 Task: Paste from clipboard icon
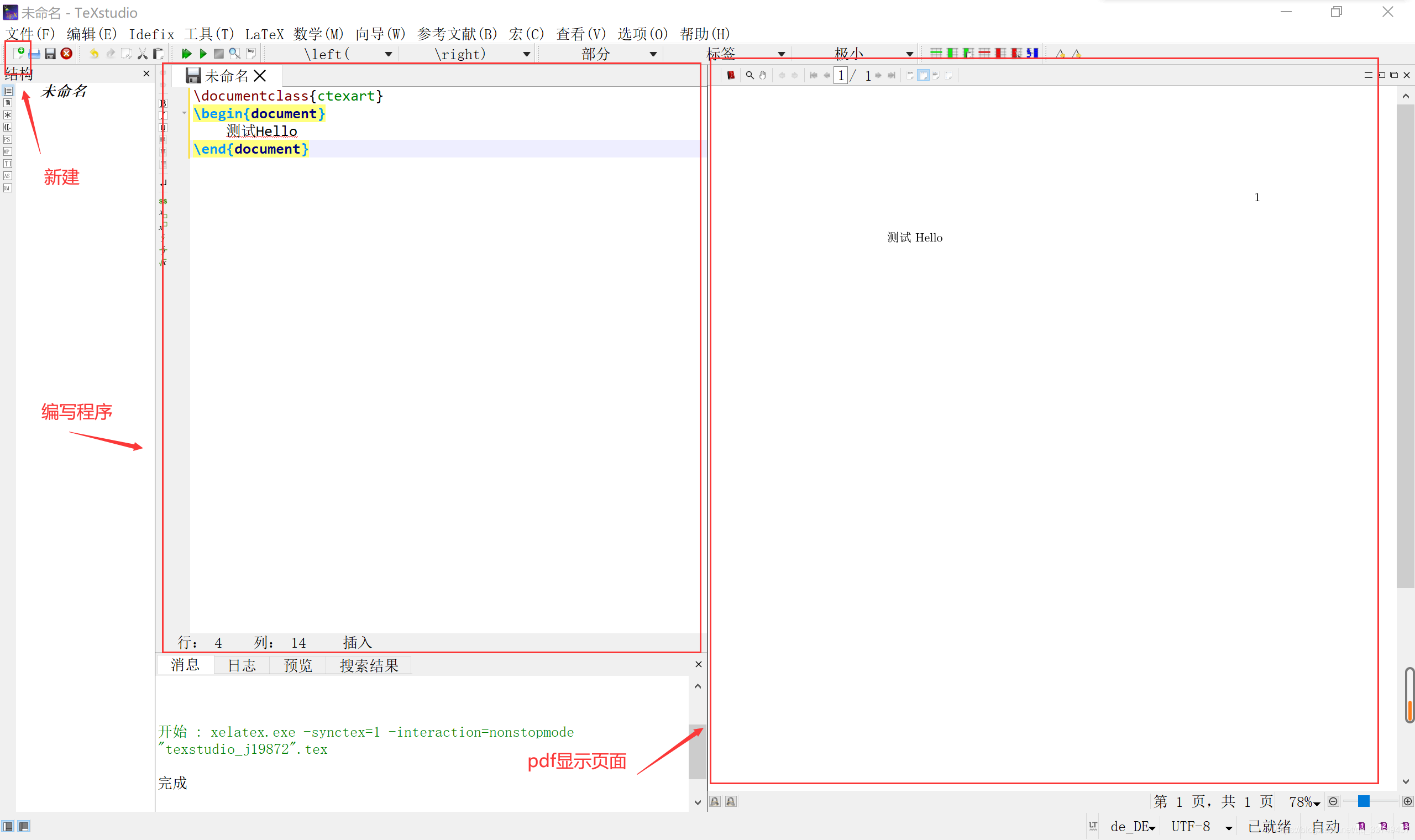159,54
